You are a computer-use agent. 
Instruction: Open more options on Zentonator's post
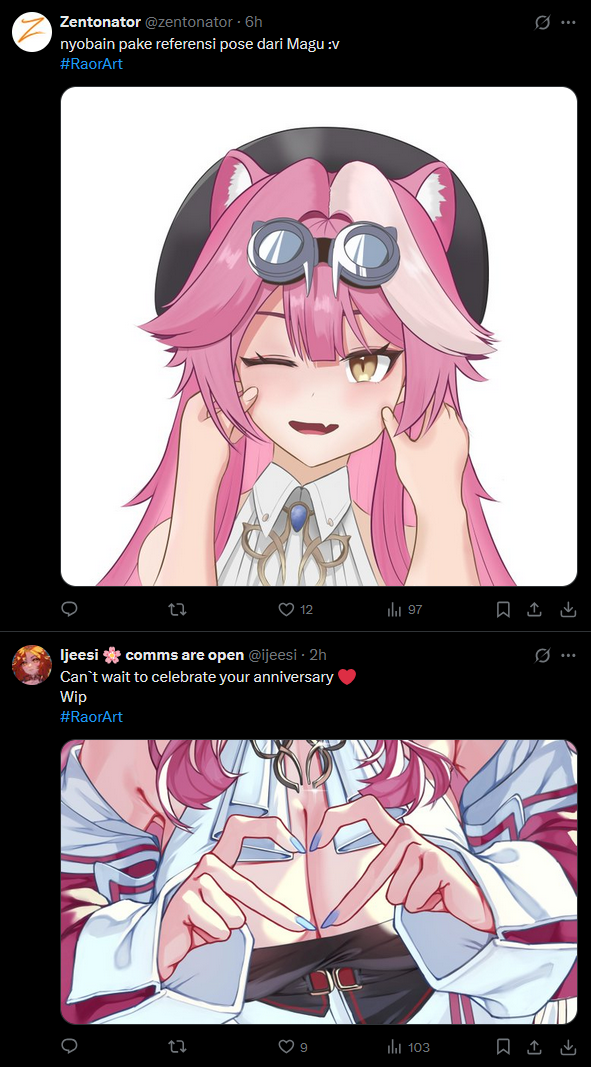coord(568,22)
